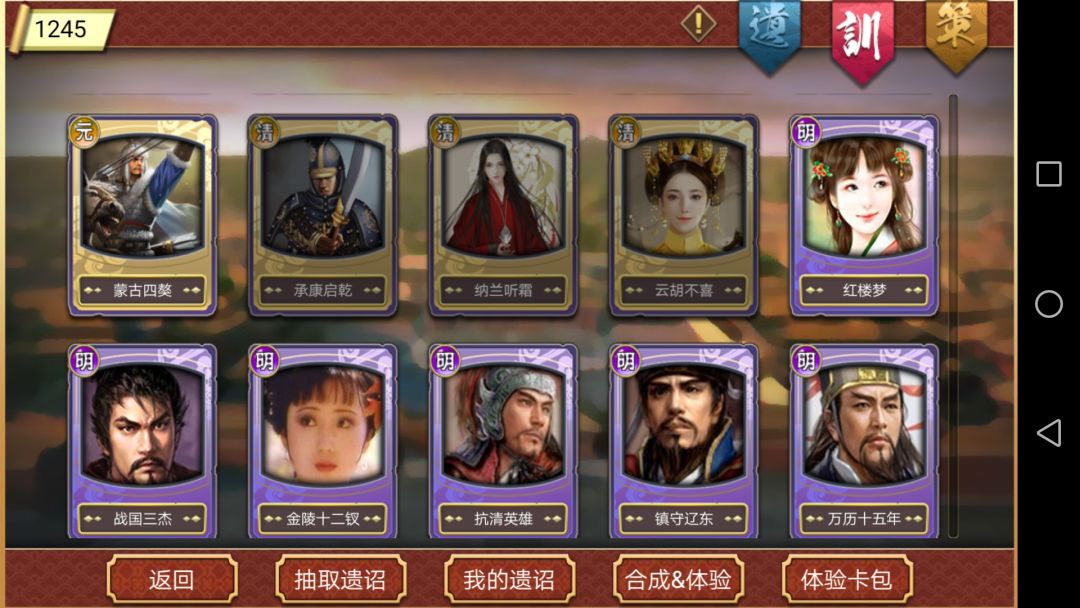Open 合成&体验 at the bottom
1080x608 pixels.
(x=678, y=579)
